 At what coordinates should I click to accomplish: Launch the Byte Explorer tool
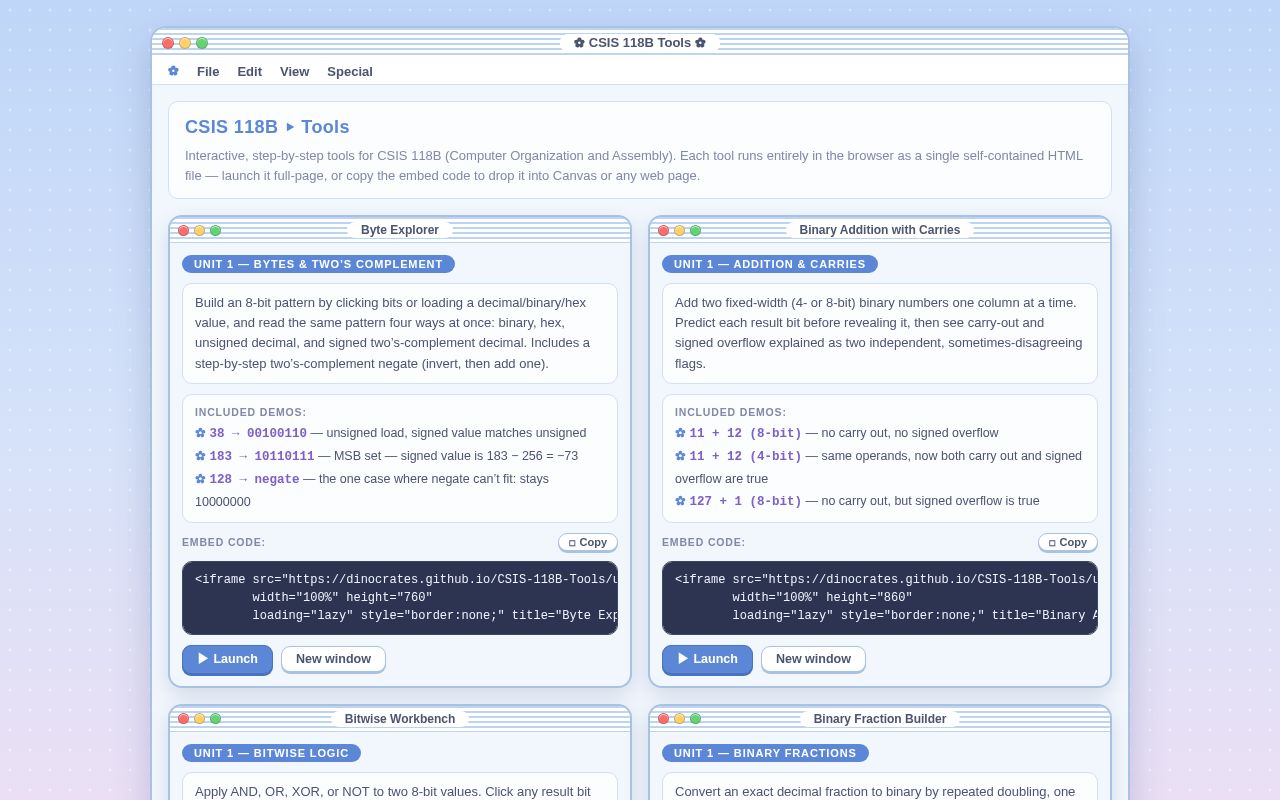[x=227, y=659]
